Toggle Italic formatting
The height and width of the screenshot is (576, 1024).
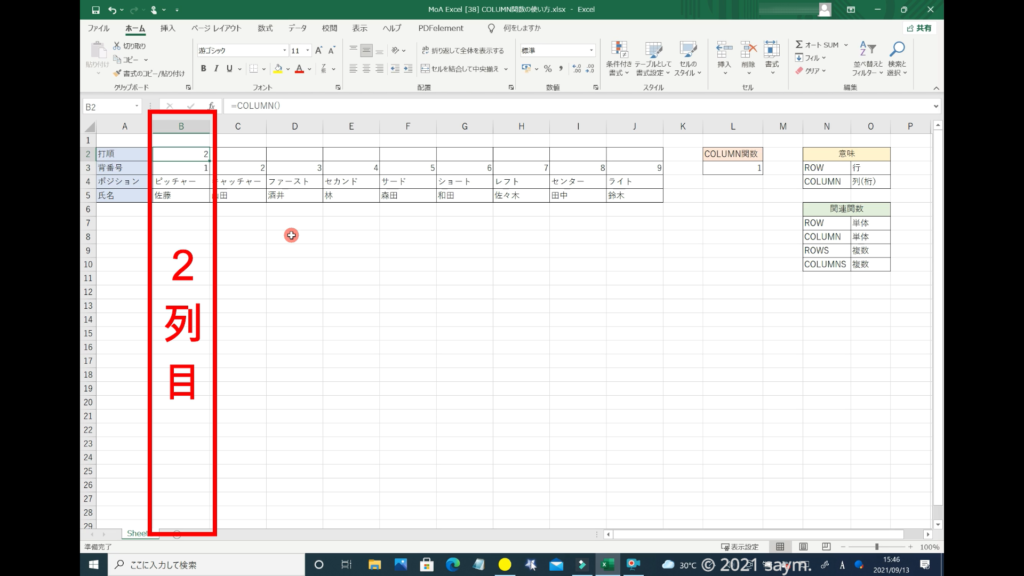pyautogui.click(x=216, y=69)
